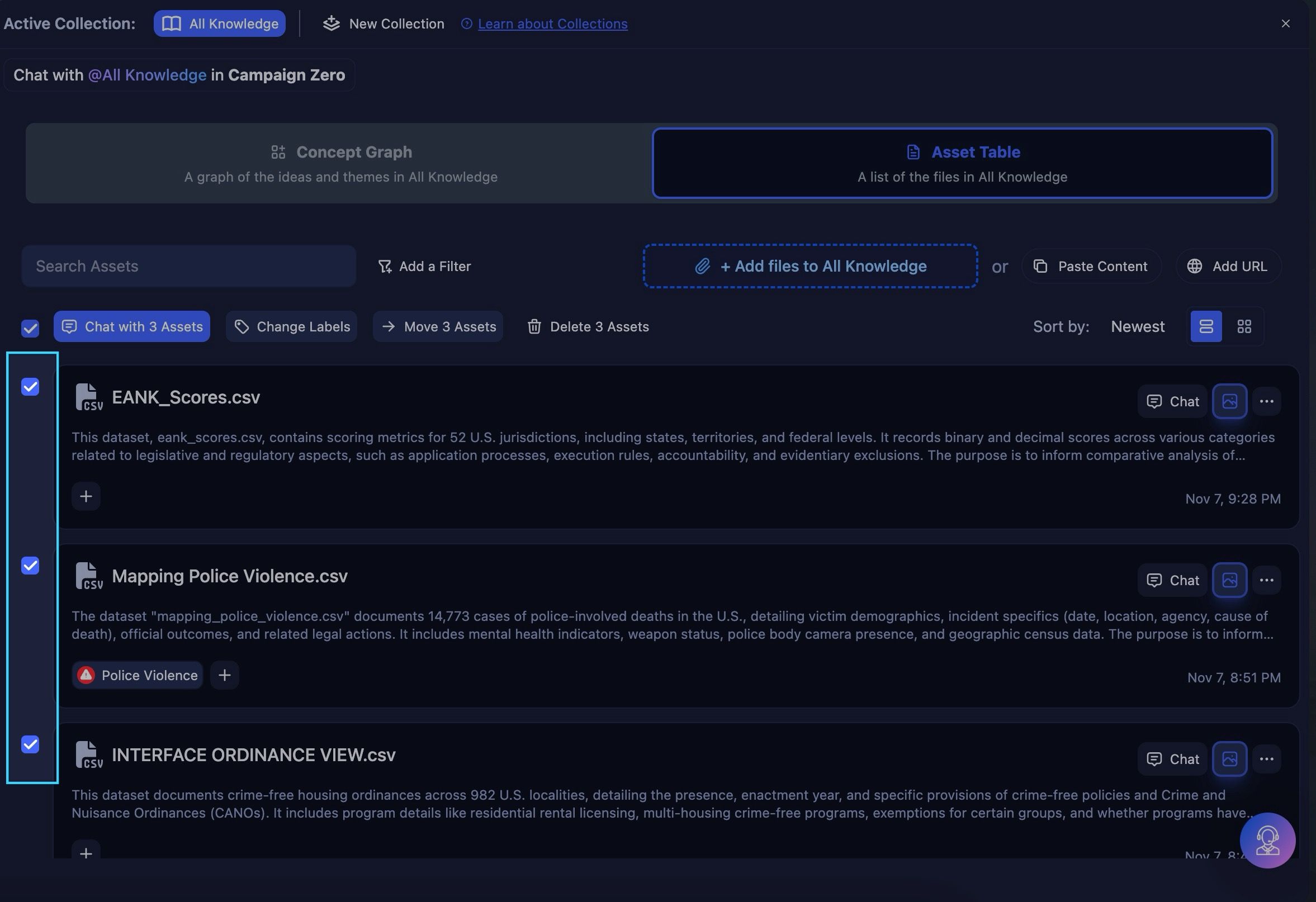Open the Sort by Newest dropdown

pos(1138,326)
